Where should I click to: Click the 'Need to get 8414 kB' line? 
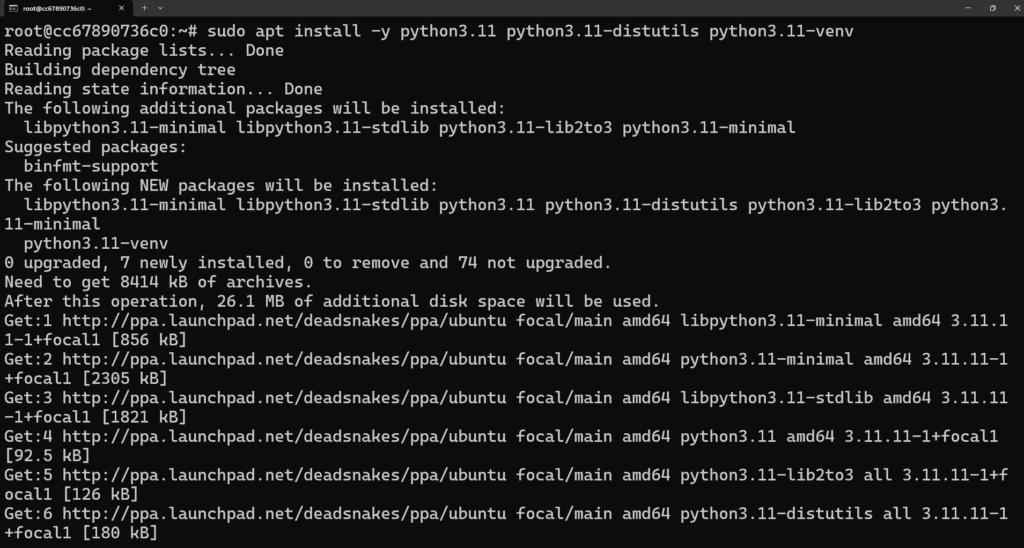158,282
